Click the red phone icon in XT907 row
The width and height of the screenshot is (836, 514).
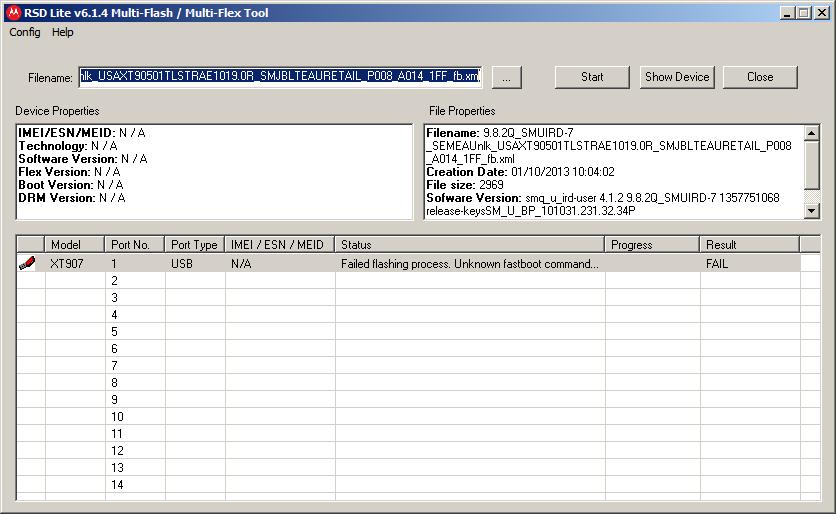pyautogui.click(x=27, y=263)
